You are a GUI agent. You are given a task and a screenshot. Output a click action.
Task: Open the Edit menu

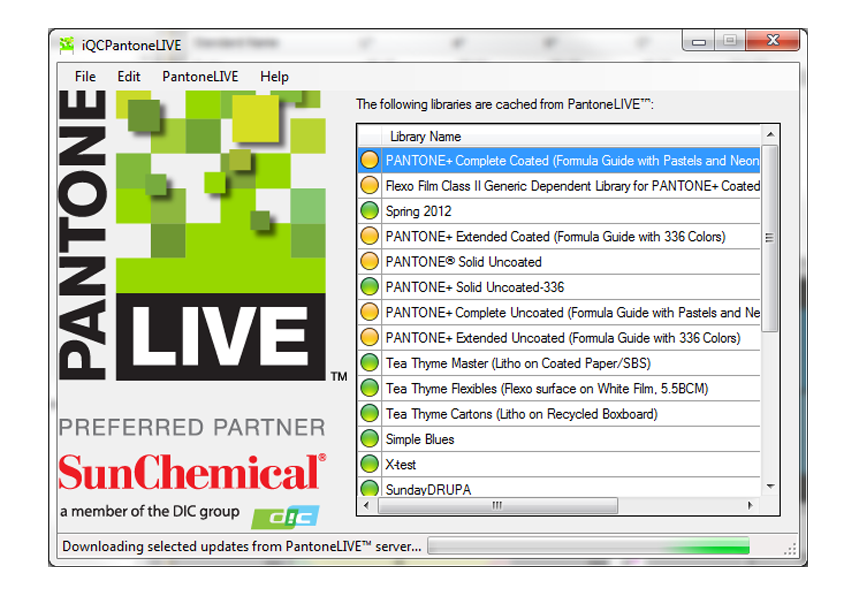(x=128, y=76)
